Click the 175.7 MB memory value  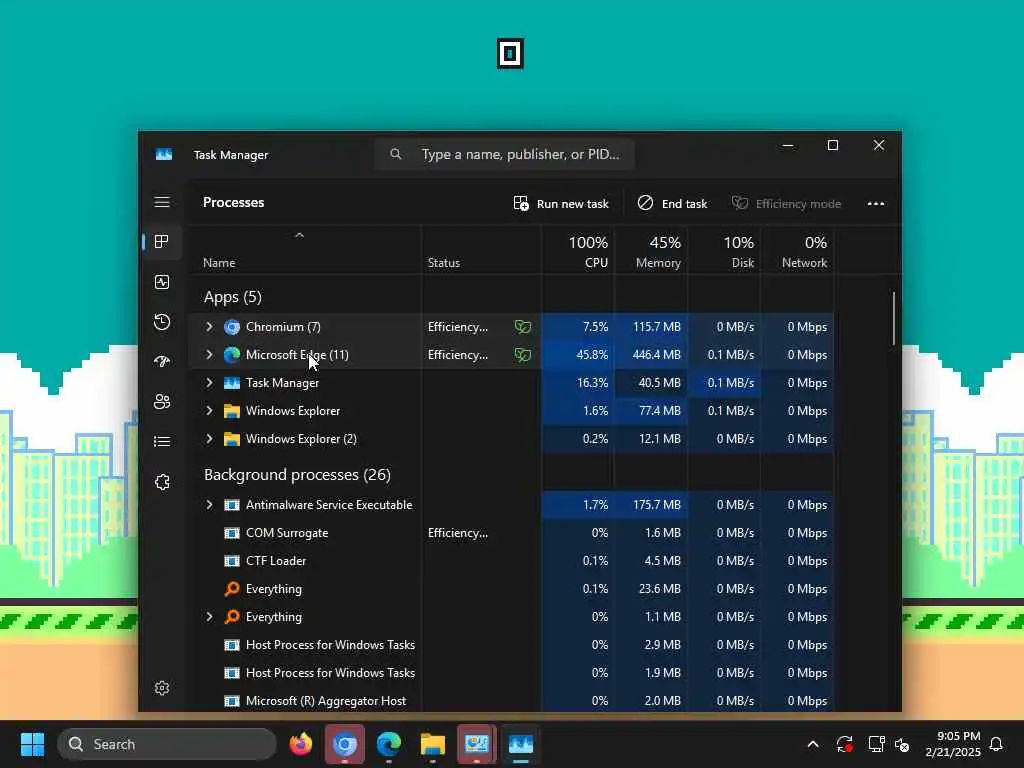(656, 505)
